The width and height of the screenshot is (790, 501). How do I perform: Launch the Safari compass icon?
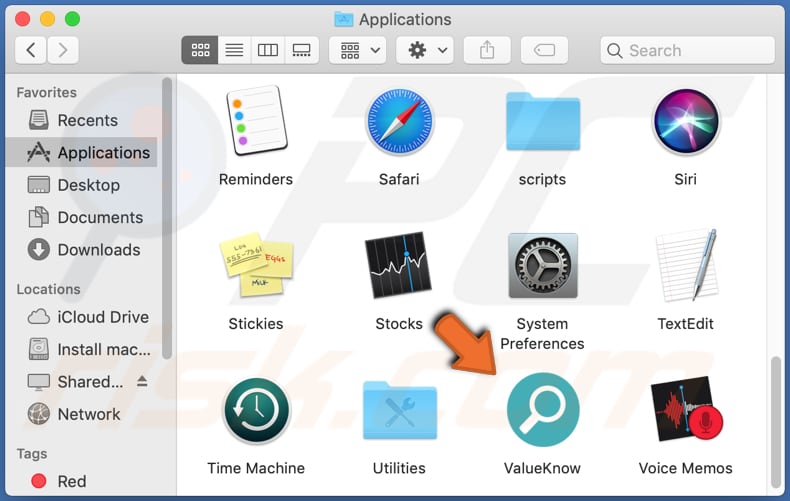pyautogui.click(x=399, y=121)
